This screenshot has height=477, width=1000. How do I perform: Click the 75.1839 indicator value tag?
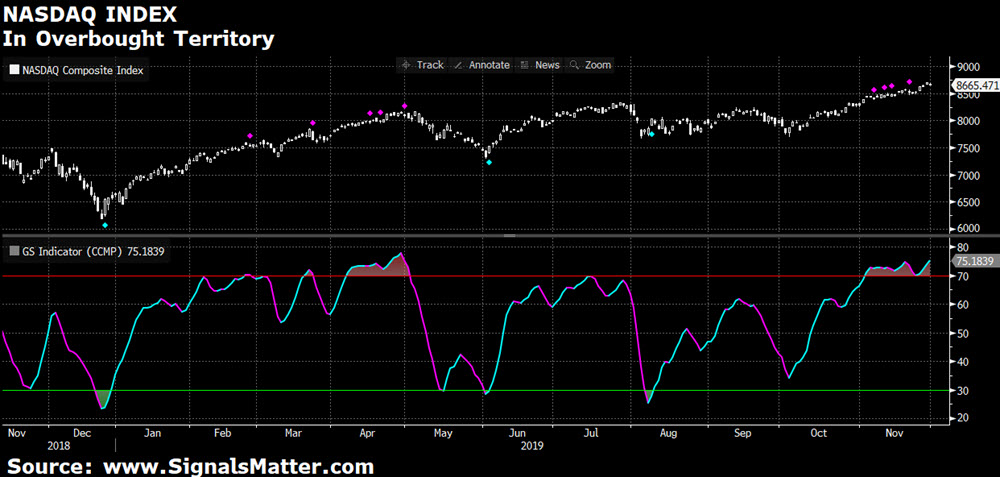tap(975, 261)
